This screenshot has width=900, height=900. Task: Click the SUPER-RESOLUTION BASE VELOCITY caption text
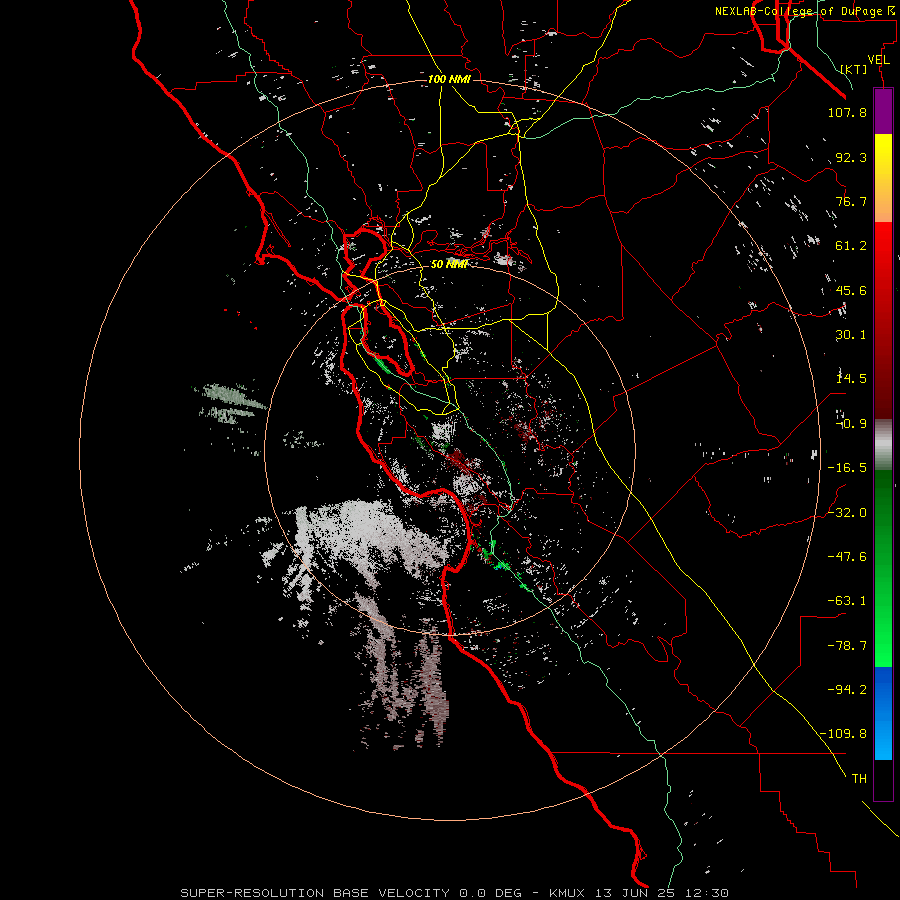[317, 893]
